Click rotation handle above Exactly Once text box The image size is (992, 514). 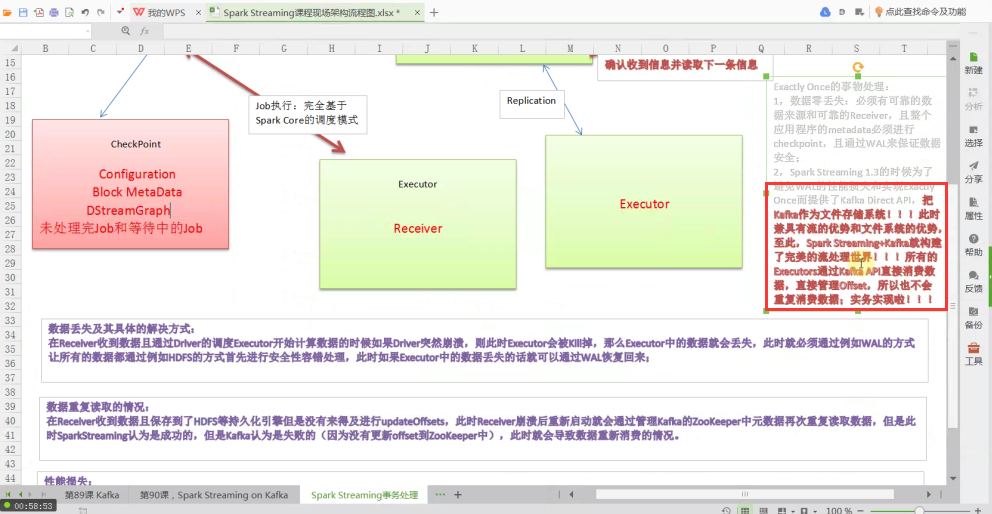(x=858, y=67)
